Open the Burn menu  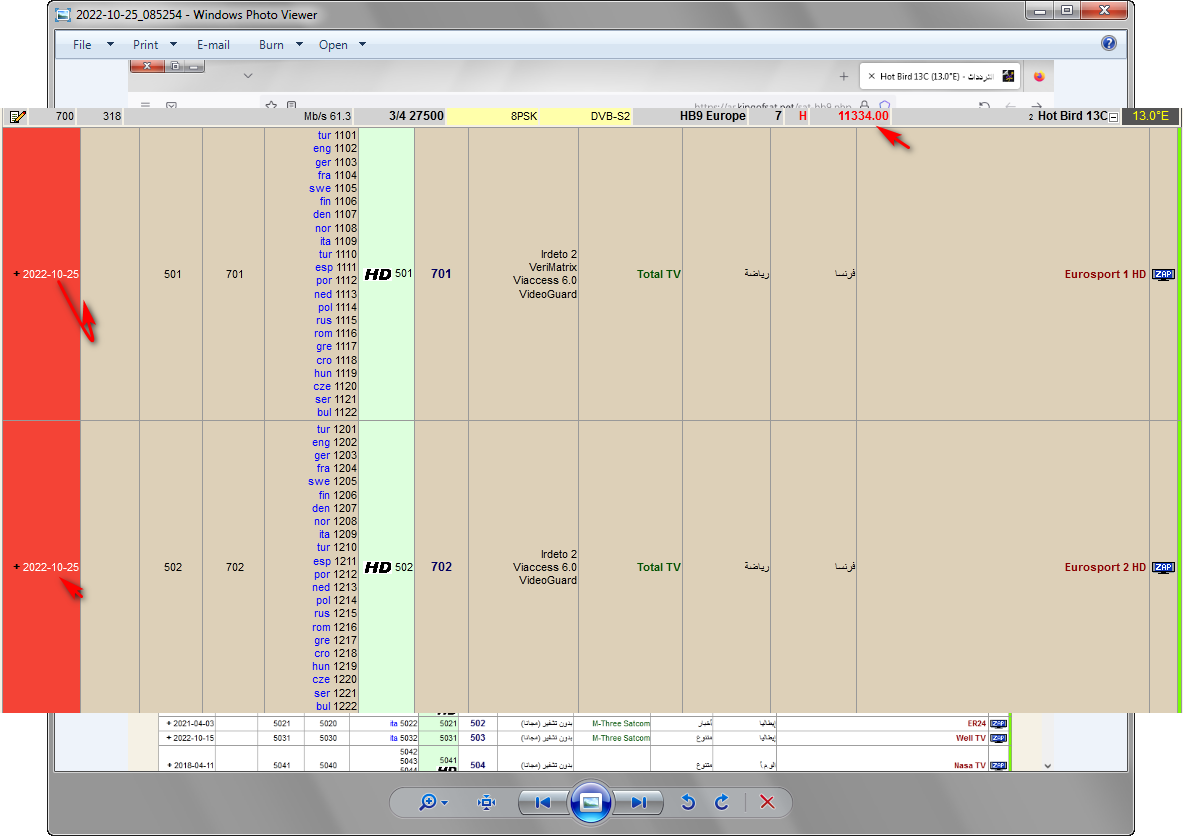280,45
